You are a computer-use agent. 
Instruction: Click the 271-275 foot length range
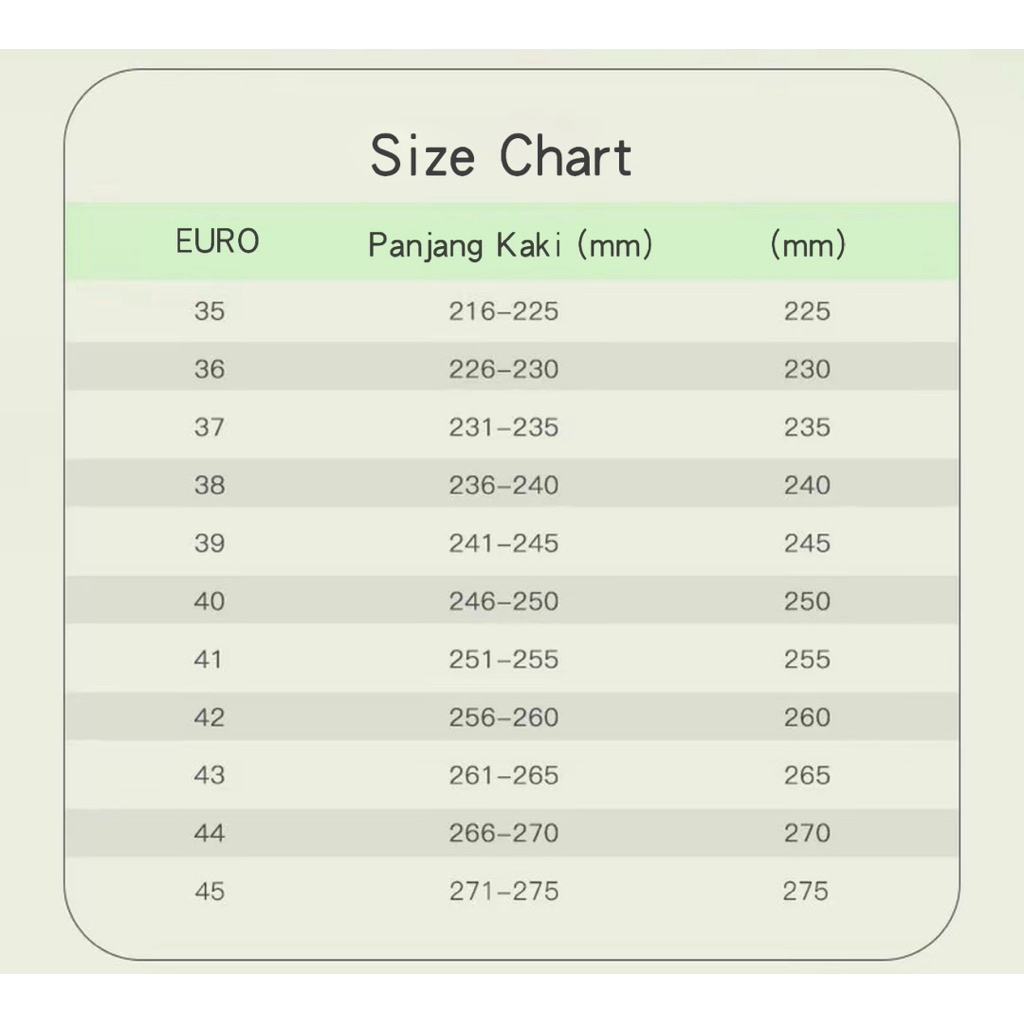tap(503, 892)
